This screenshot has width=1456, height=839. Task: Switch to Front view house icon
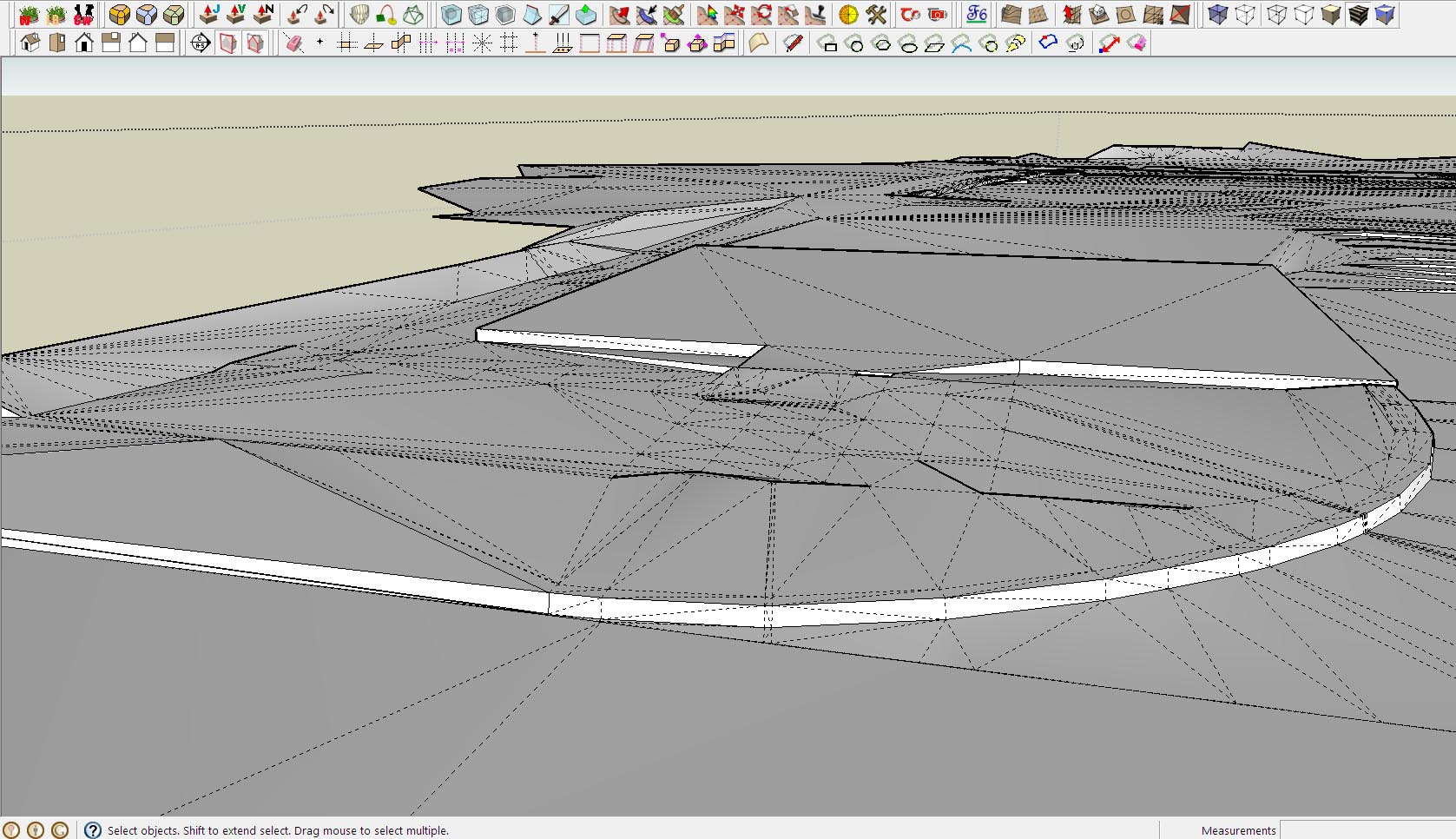pyautogui.click(x=84, y=43)
